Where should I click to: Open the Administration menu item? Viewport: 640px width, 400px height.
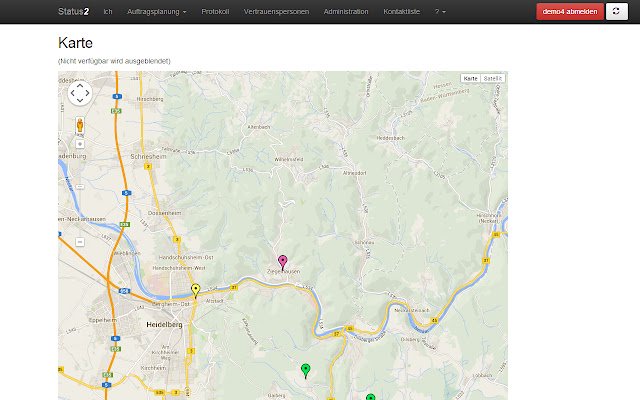point(346,12)
